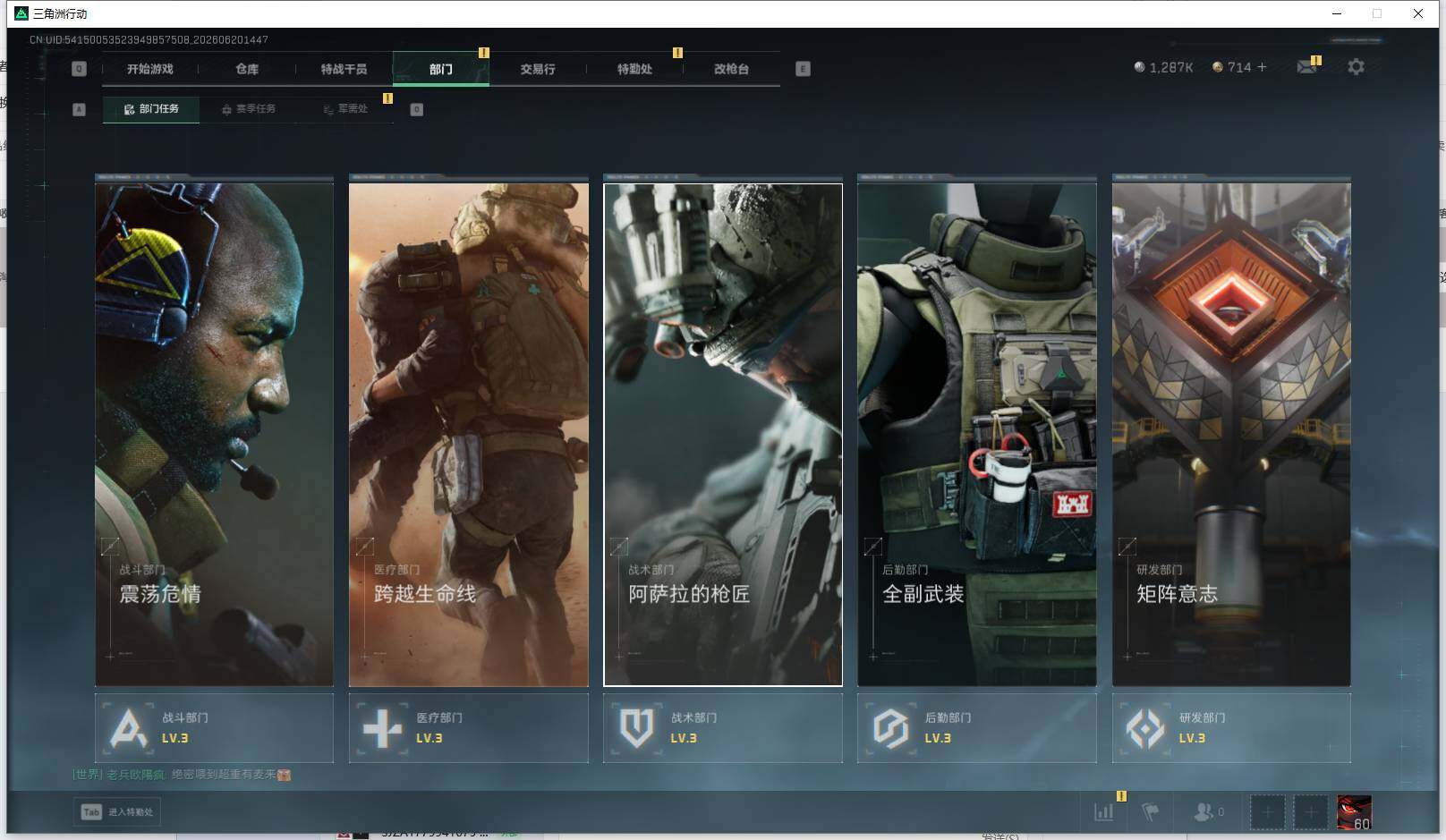Open the red player avatar level 60
Screen dimensions: 1446x840
pyautogui.click(x=1354, y=812)
